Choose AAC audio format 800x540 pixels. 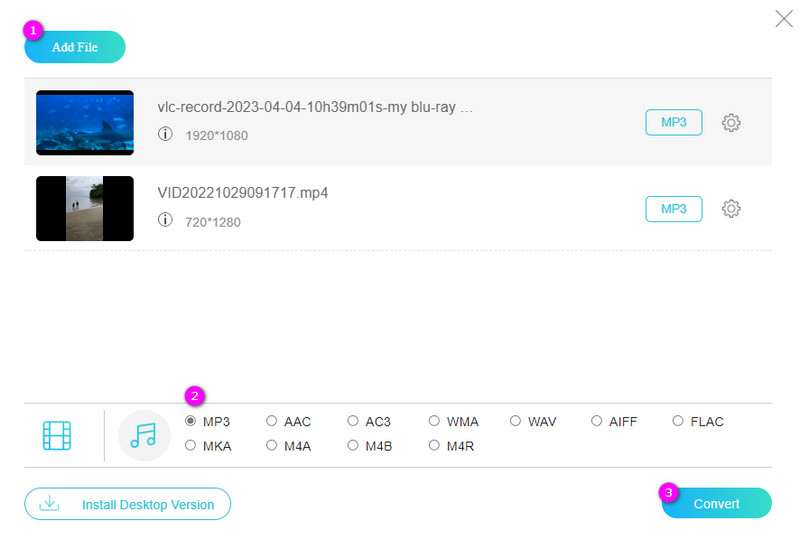coord(272,422)
